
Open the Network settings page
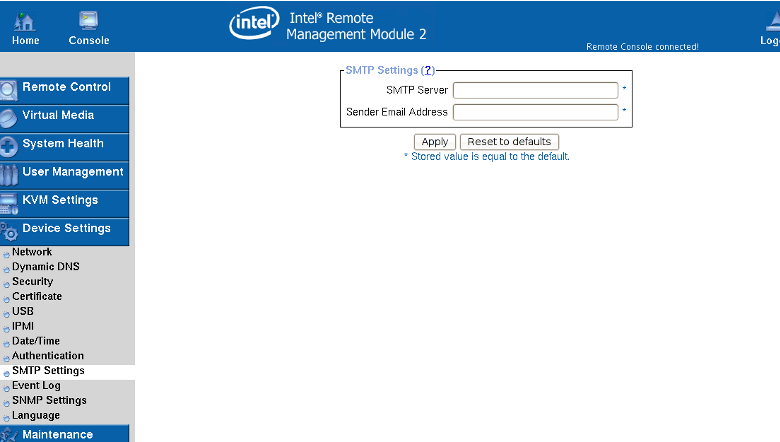pos(32,252)
